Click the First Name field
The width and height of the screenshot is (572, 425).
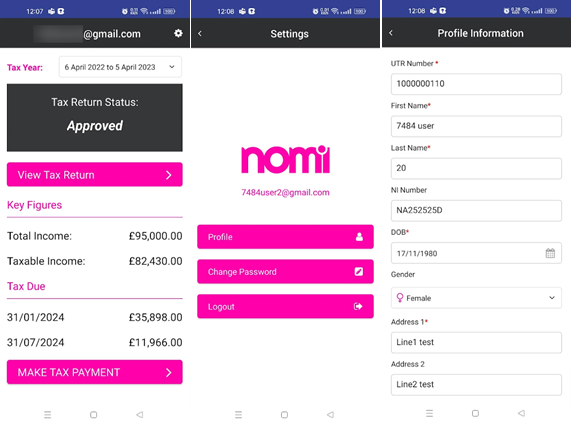[476, 126]
